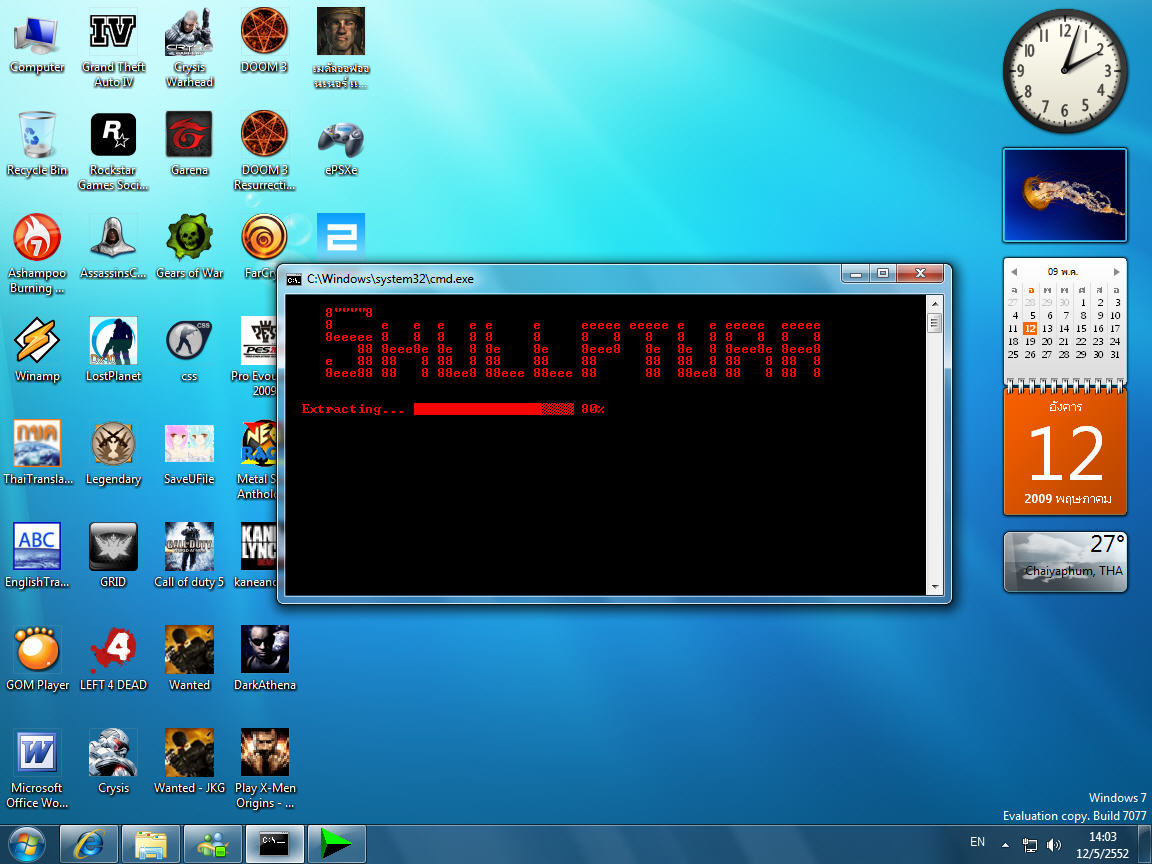This screenshot has height=864, width=1152.
Task: Open the volume speaker tray icon
Action: tap(1054, 845)
